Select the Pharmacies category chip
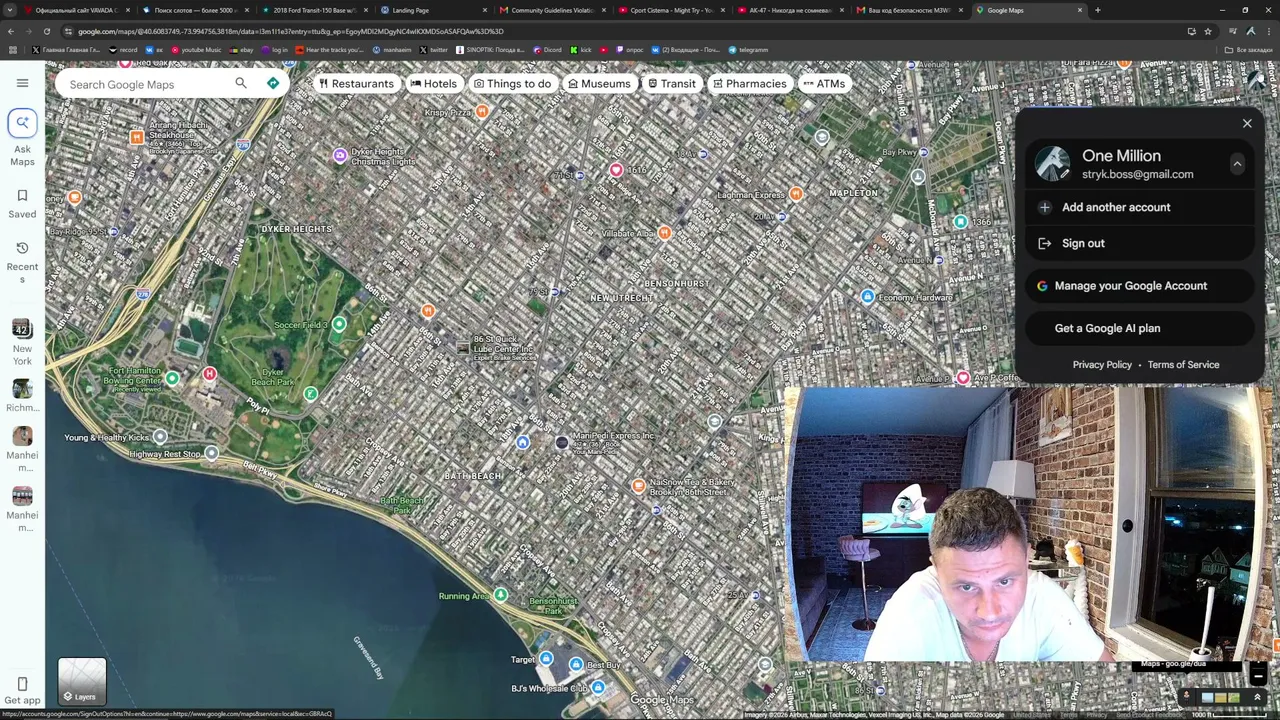The width and height of the screenshot is (1280, 720). click(749, 83)
